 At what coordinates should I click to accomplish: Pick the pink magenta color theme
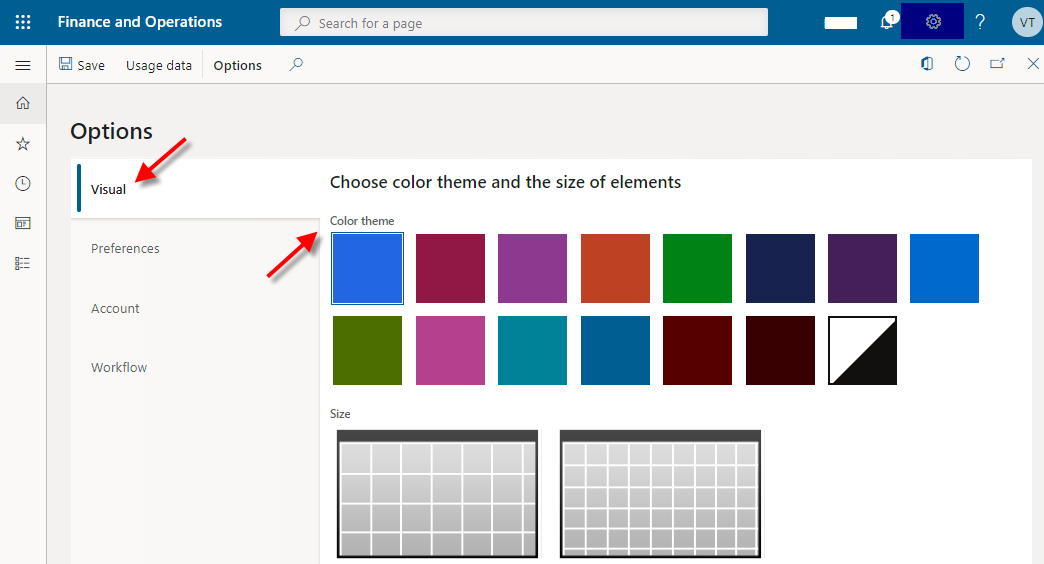point(450,350)
